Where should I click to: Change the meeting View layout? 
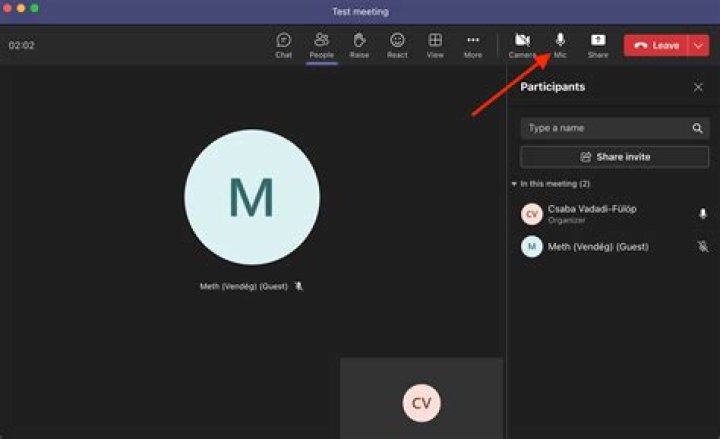[x=435, y=45]
